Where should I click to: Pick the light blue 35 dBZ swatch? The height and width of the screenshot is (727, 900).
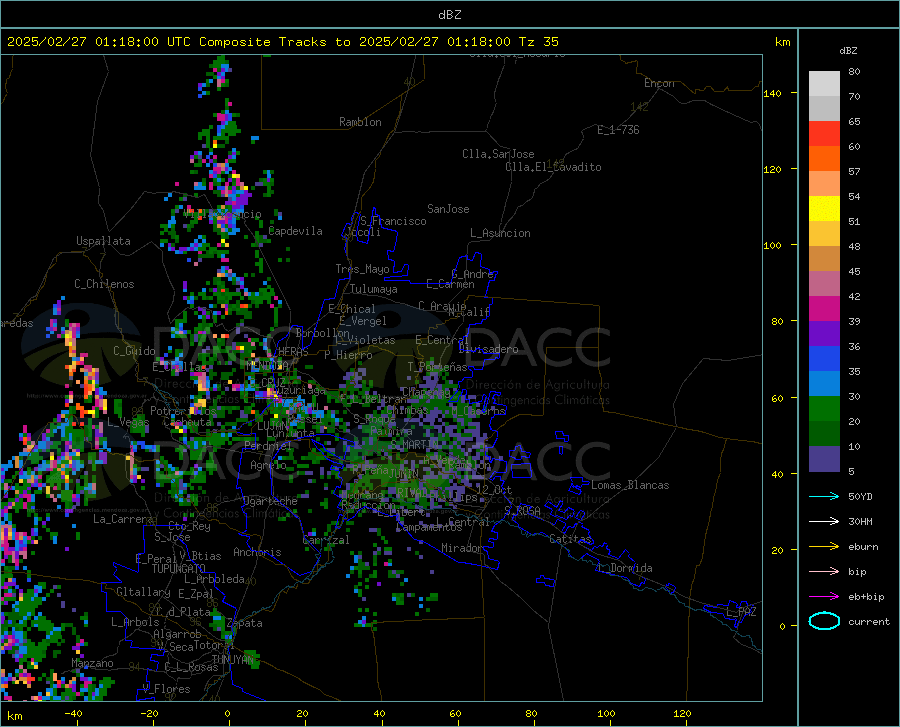point(824,384)
